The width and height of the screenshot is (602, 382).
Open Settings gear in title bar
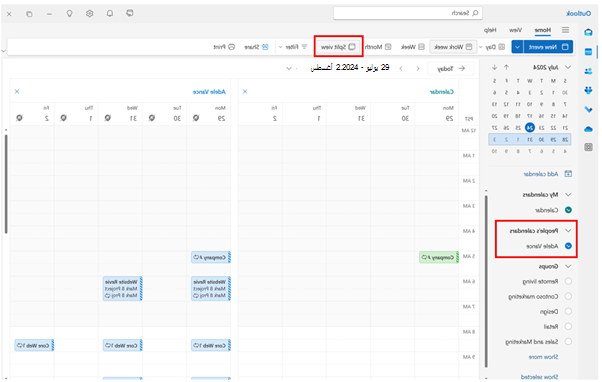89,13
